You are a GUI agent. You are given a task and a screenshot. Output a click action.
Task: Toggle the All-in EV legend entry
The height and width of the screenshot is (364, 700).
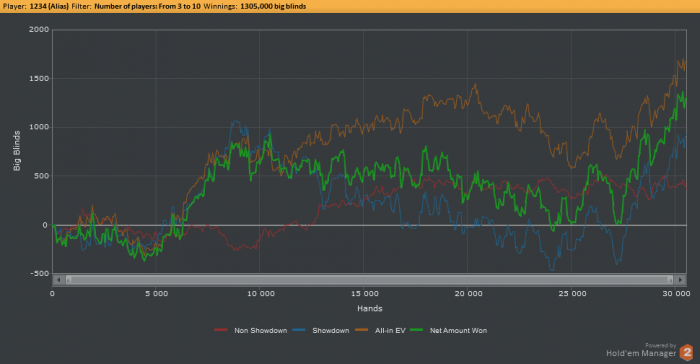(380, 331)
